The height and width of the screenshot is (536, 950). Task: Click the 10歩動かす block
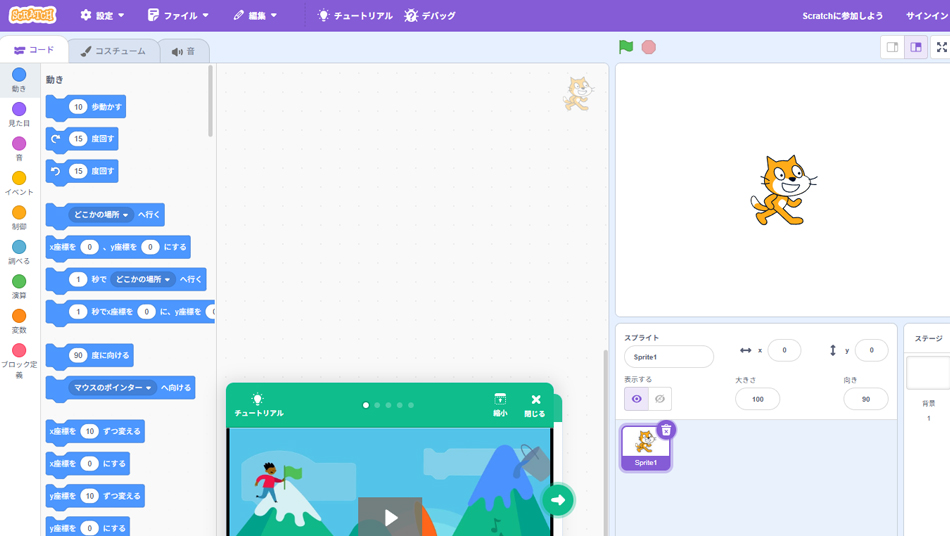pos(85,107)
